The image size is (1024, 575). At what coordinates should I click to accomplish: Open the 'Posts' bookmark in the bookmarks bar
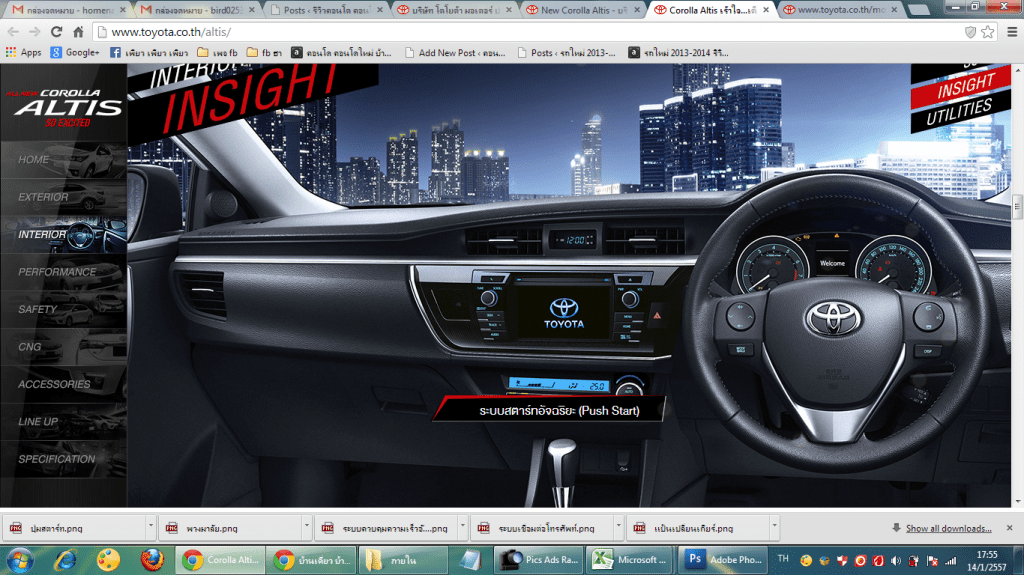click(x=566, y=52)
